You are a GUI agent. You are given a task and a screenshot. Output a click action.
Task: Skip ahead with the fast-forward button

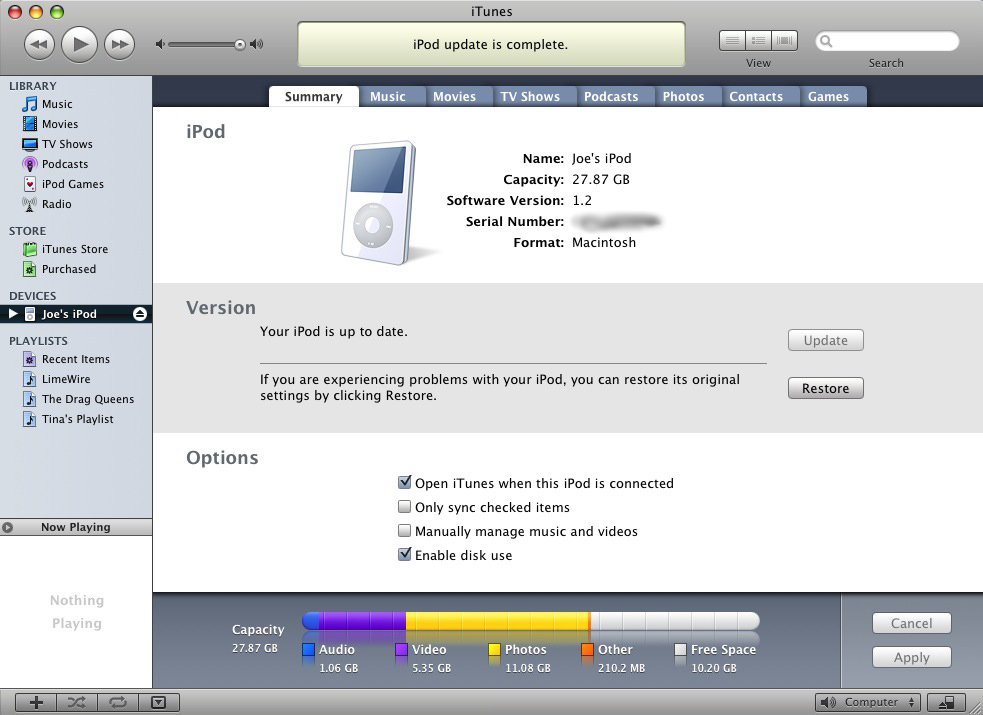coord(120,44)
